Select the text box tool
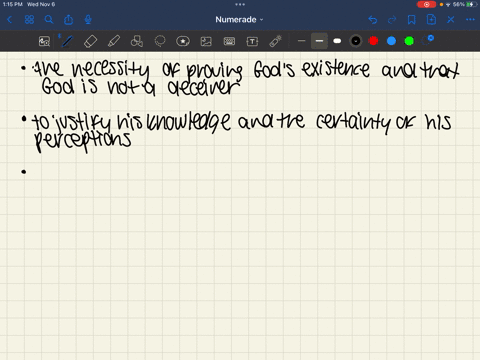Screen dimensions: 480x360 pyautogui.click(x=252, y=41)
